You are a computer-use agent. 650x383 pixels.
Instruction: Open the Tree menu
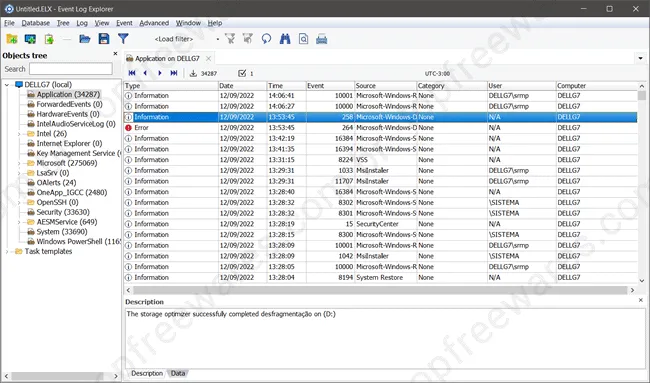tap(63, 23)
